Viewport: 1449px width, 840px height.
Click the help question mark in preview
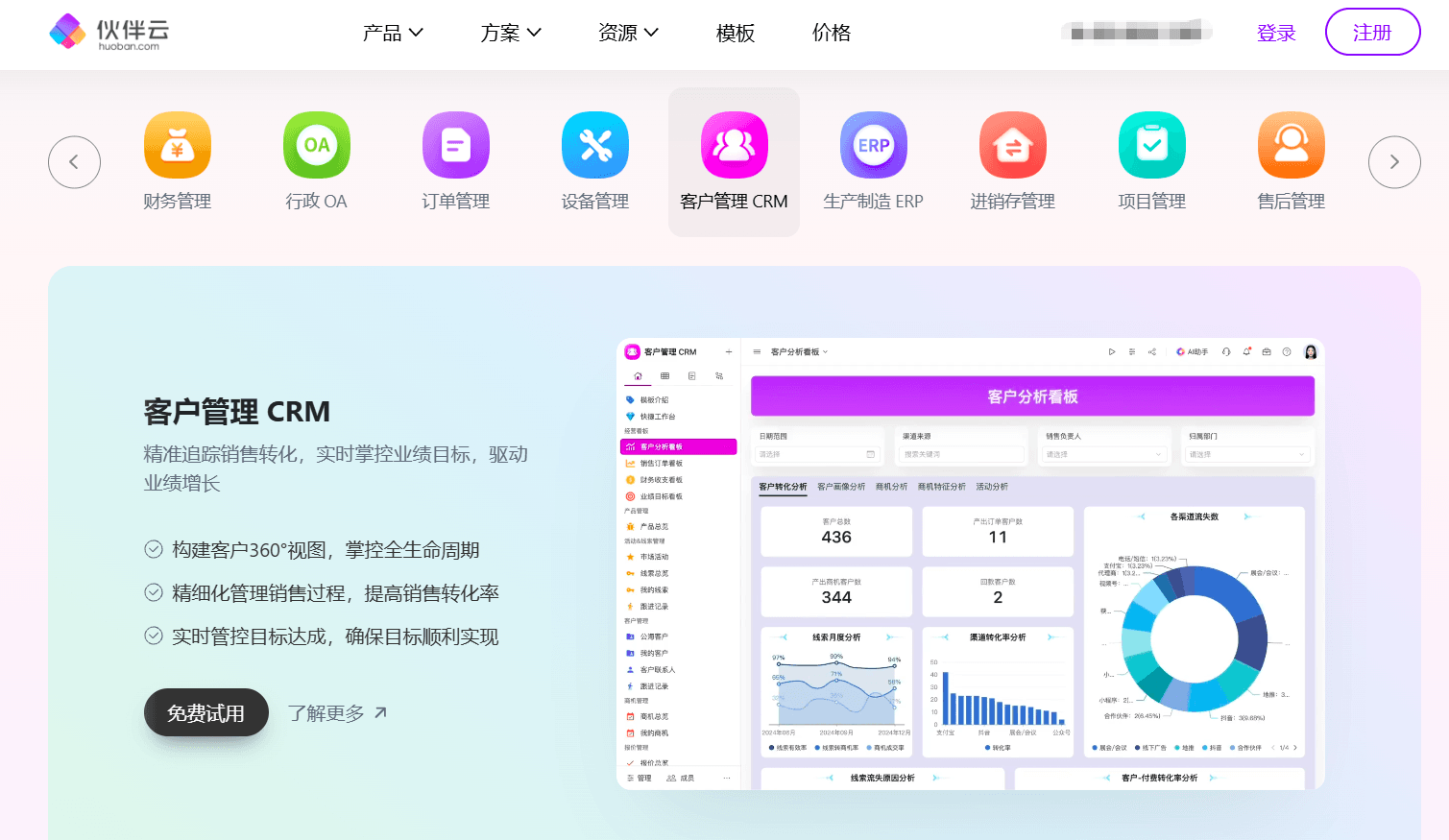(x=1287, y=352)
